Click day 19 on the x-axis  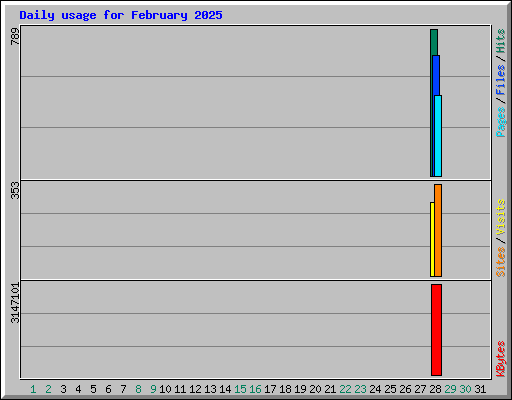coord(300,389)
